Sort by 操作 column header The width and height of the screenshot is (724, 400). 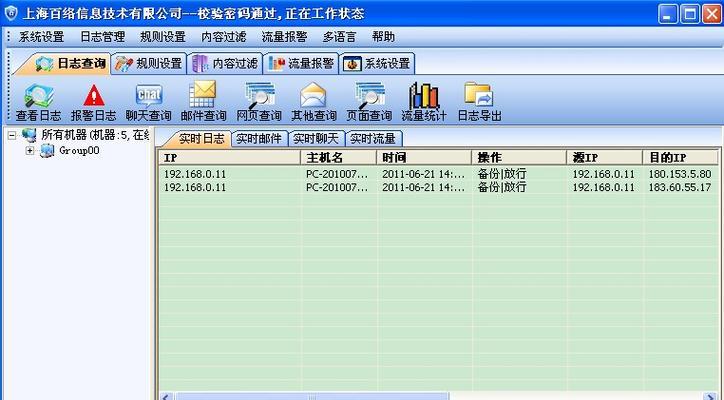(x=519, y=158)
